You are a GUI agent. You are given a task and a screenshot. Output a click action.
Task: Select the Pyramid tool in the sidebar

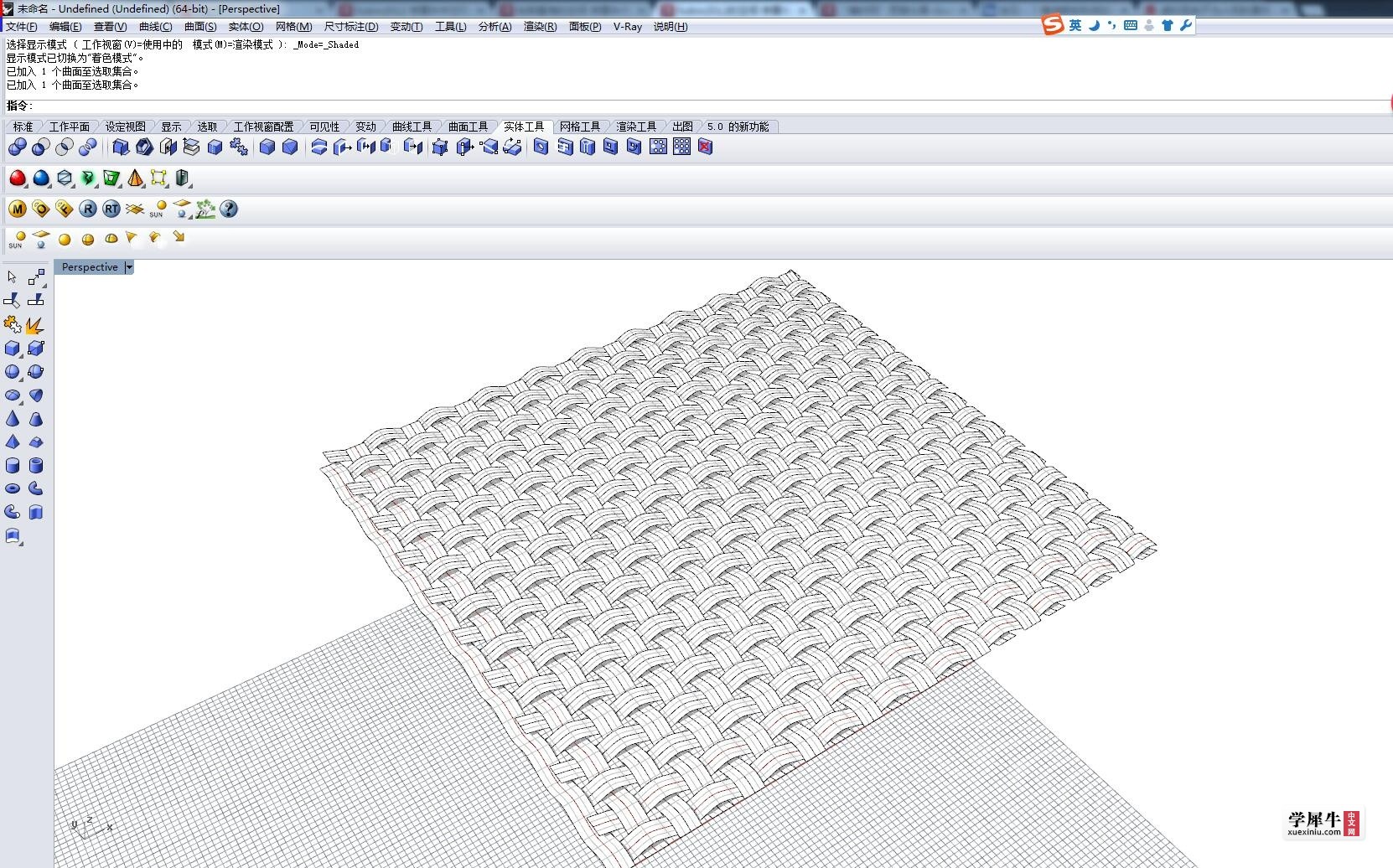coord(13,442)
